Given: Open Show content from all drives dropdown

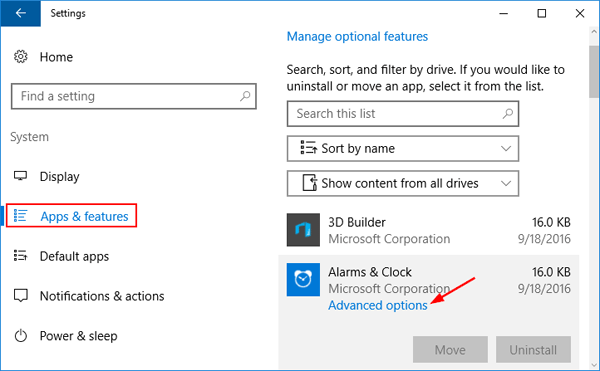Looking at the screenshot, I should 403,184.
